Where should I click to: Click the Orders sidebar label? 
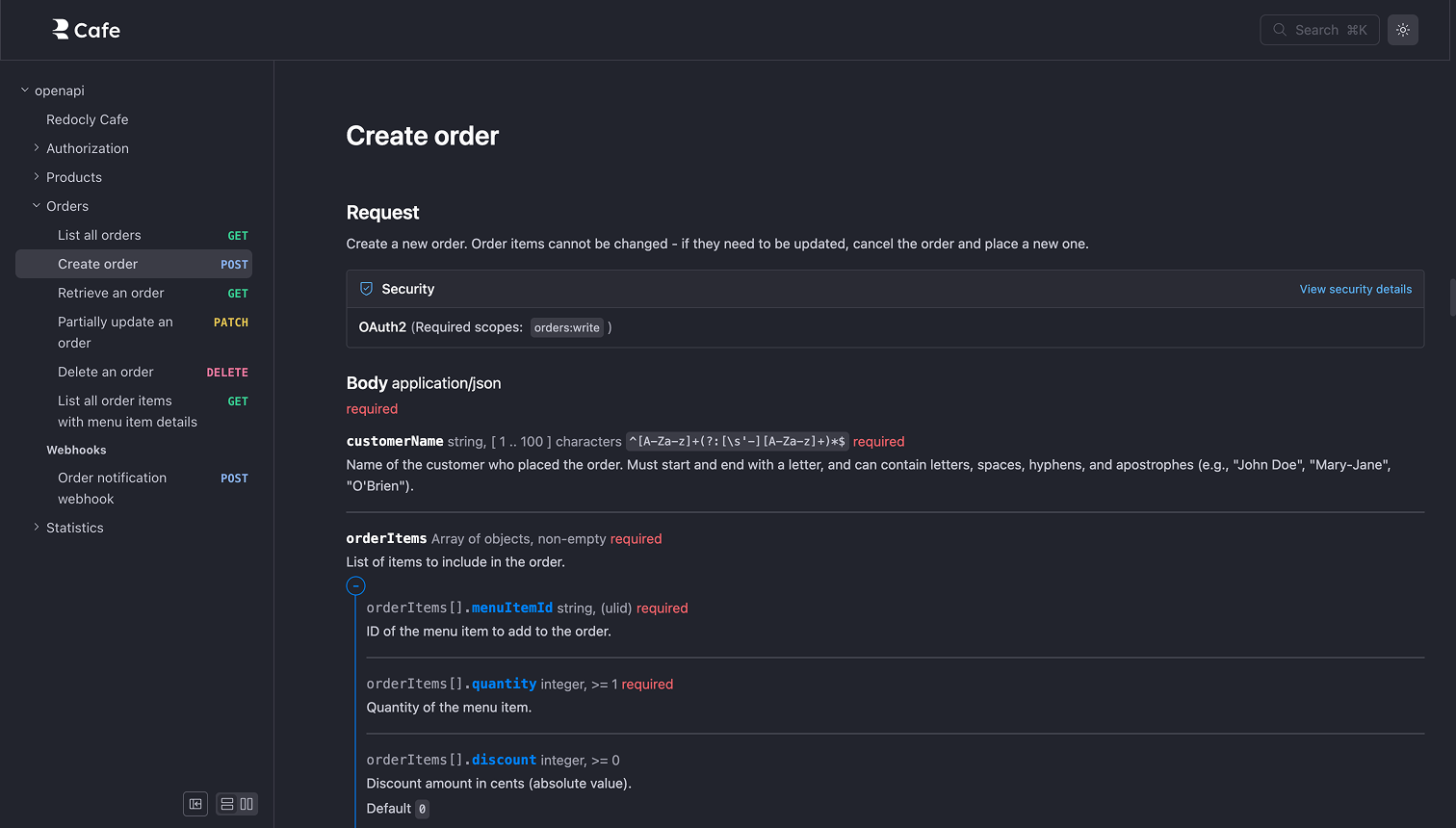coord(67,206)
